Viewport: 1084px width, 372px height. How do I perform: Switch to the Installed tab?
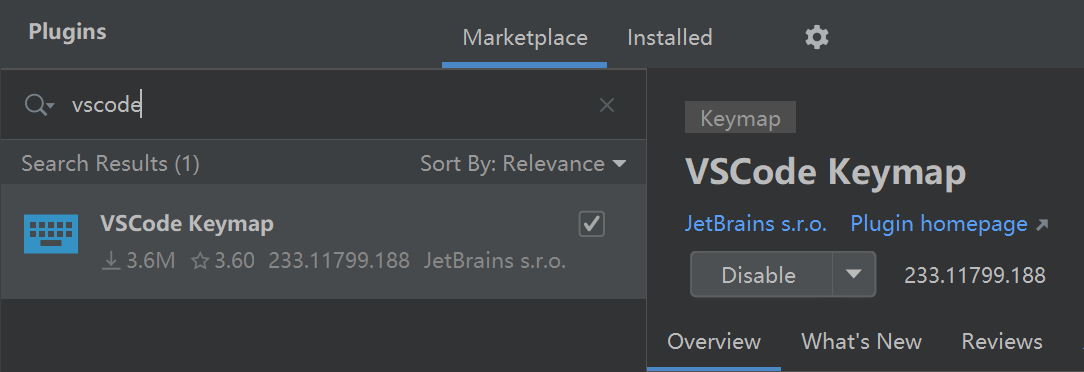669,37
